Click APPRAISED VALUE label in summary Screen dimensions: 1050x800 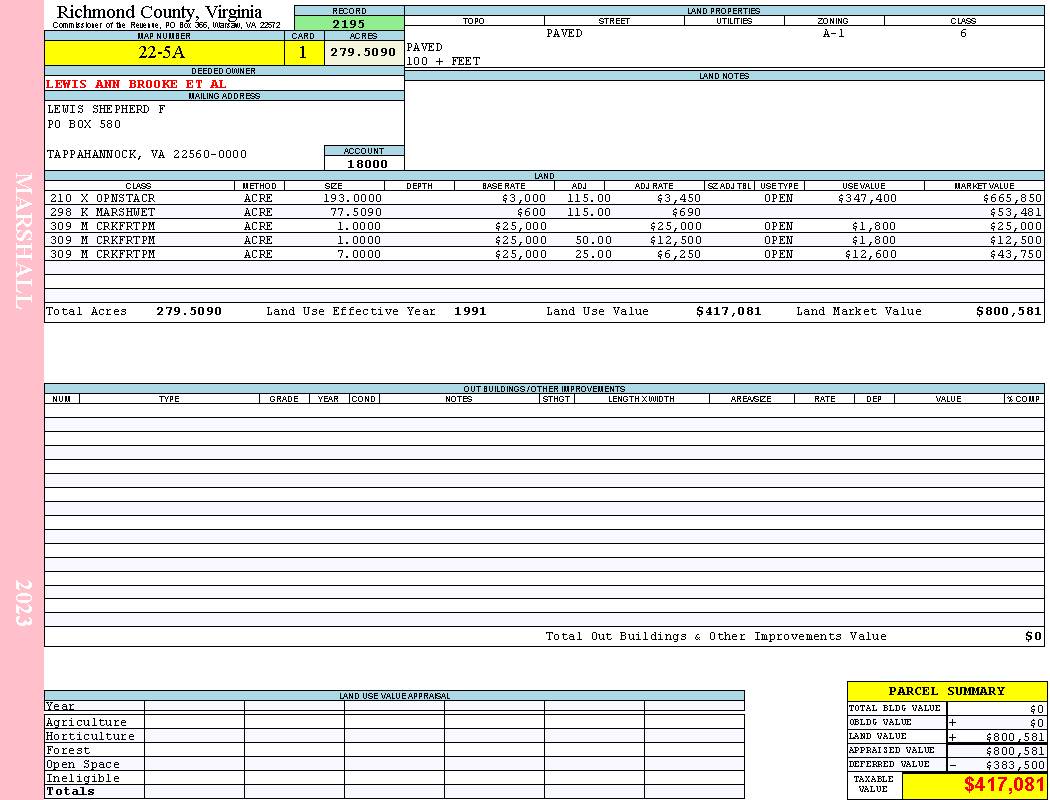pyautogui.click(x=891, y=750)
